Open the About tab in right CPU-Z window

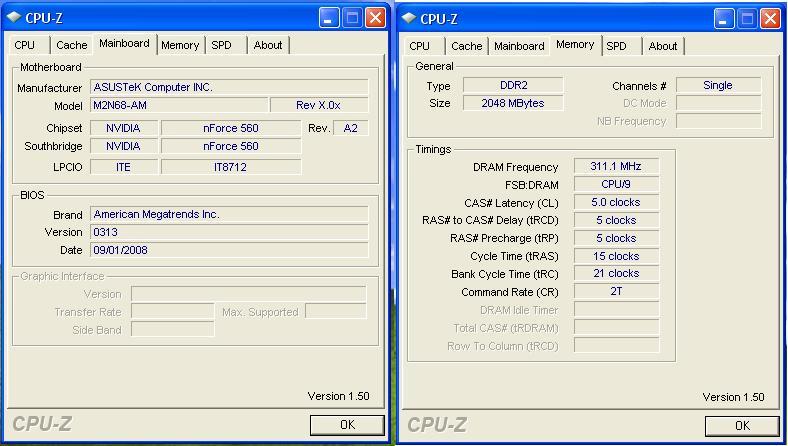point(663,46)
